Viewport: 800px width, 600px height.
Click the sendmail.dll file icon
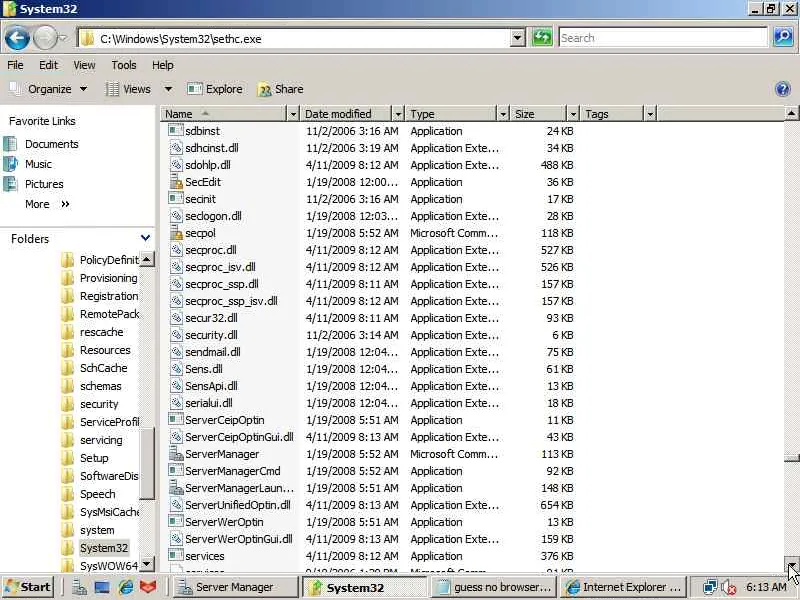tap(176, 352)
